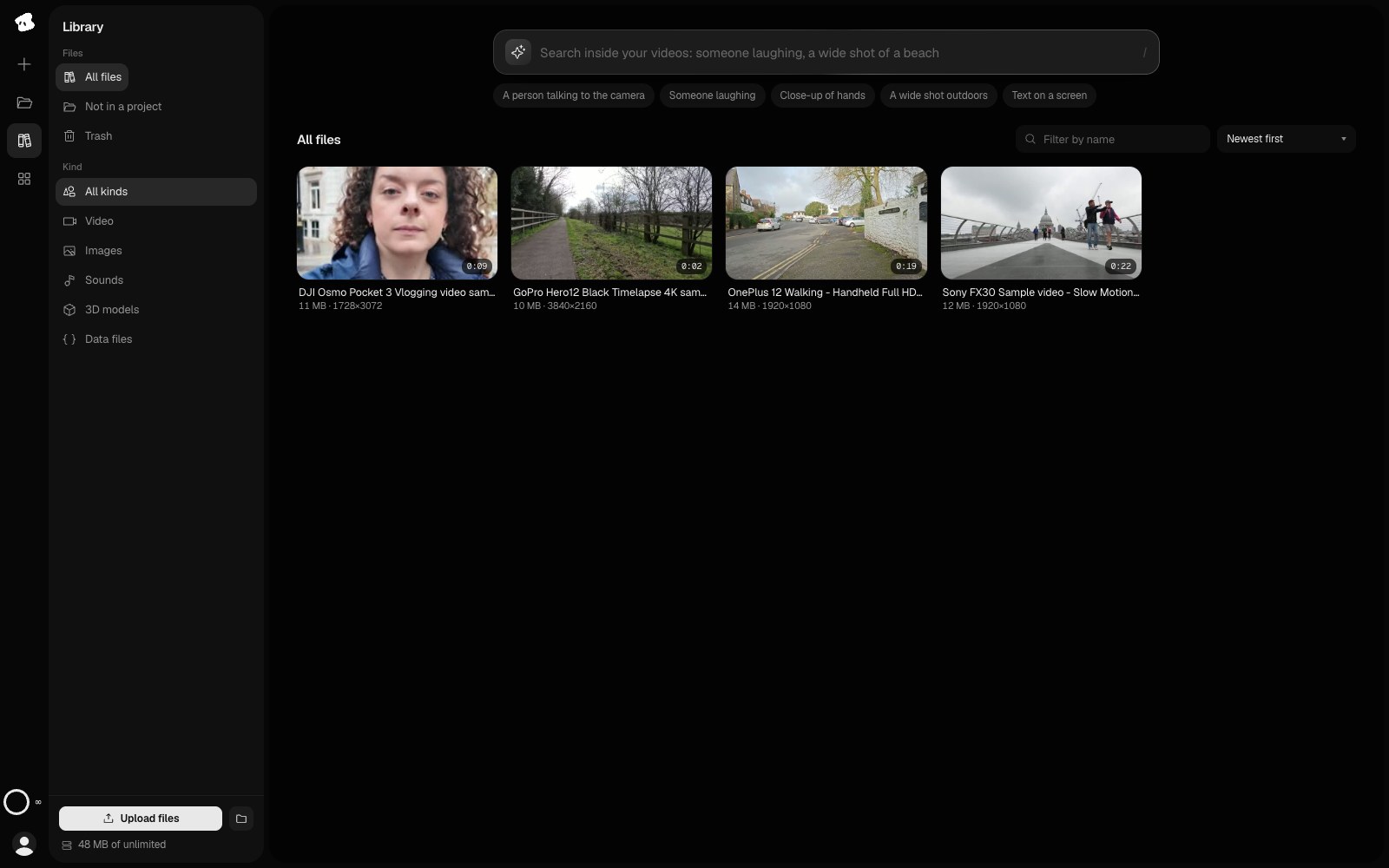Click the Filter by name field
Screen dimensions: 1389x868
(1112, 139)
